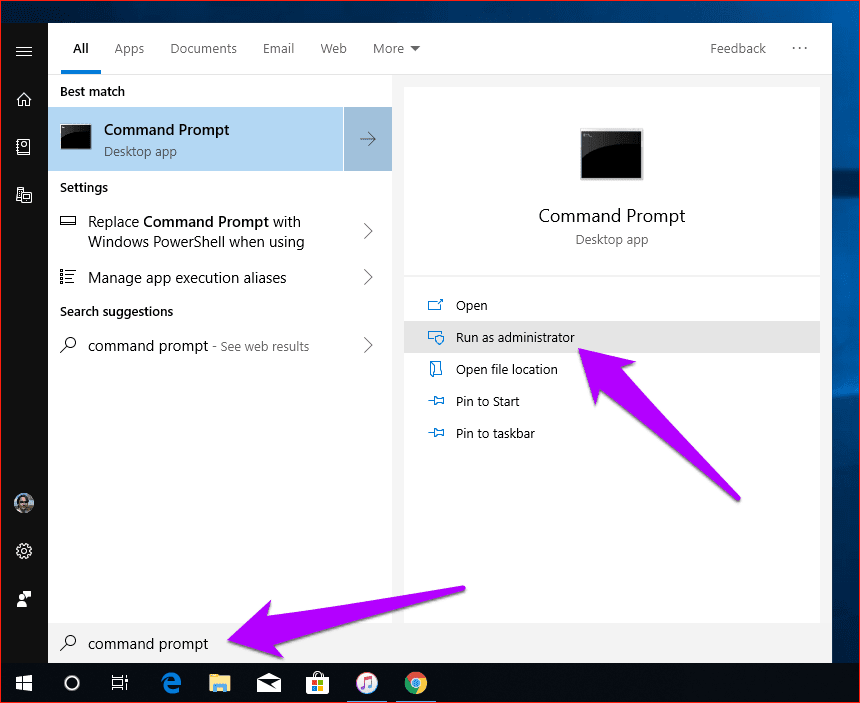Open the user account avatar
This screenshot has width=860, height=703.
[24, 503]
